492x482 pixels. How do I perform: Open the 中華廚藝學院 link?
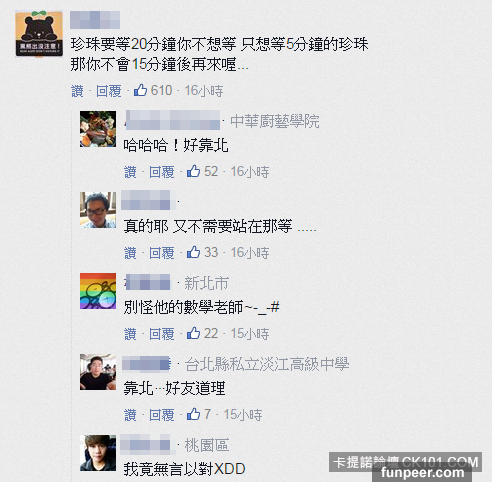[275, 121]
